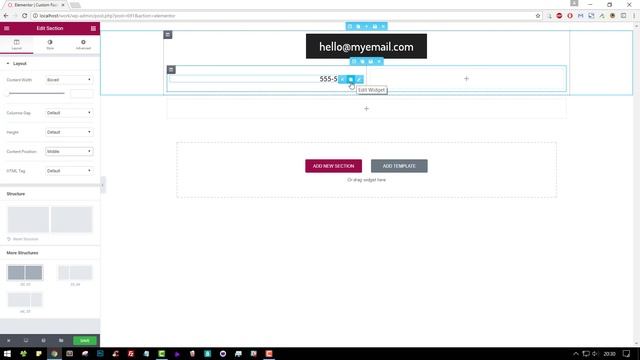Open the Content Position dropdown
The height and width of the screenshot is (360, 640).
[69, 151]
